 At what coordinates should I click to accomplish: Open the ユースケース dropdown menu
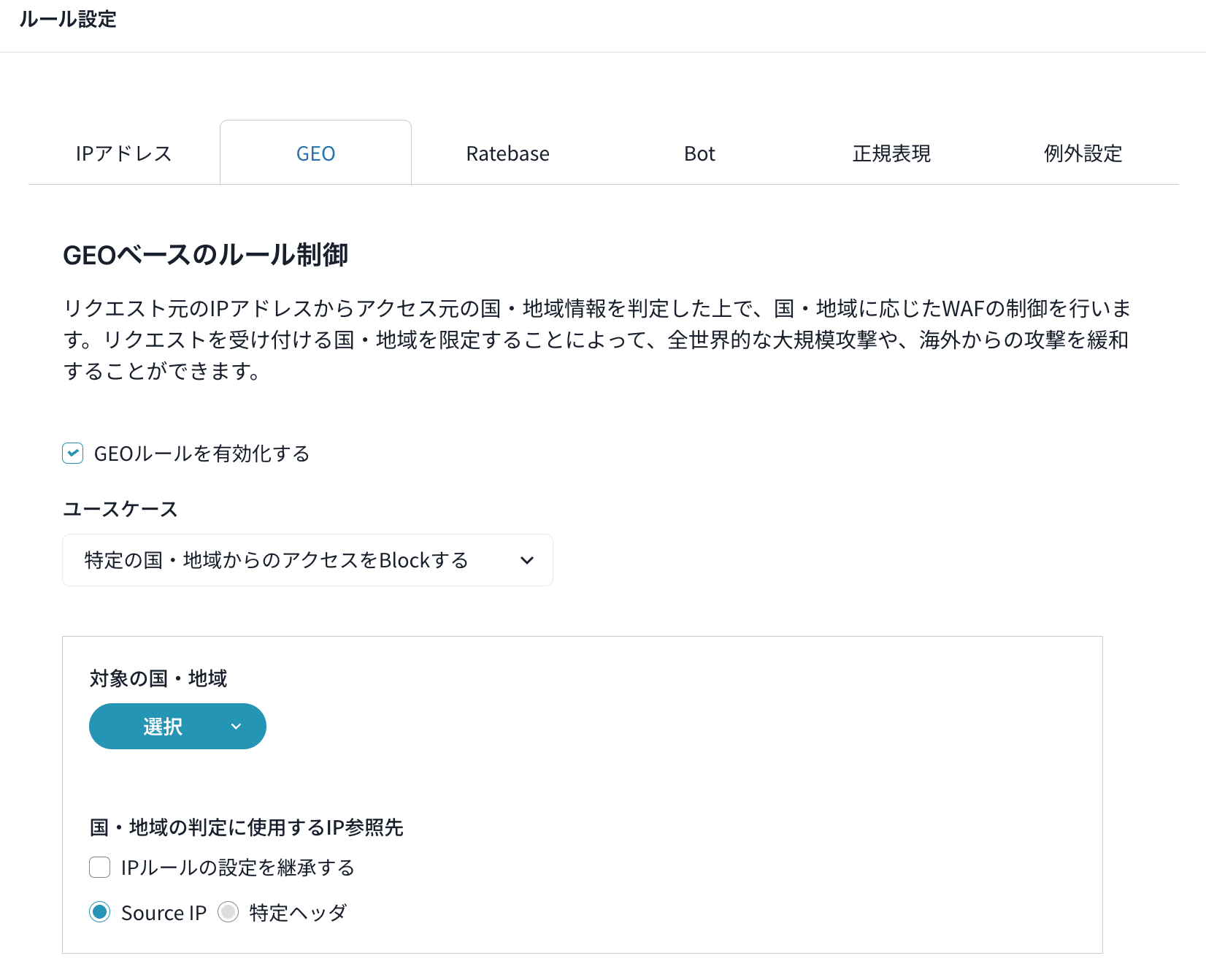[307, 560]
